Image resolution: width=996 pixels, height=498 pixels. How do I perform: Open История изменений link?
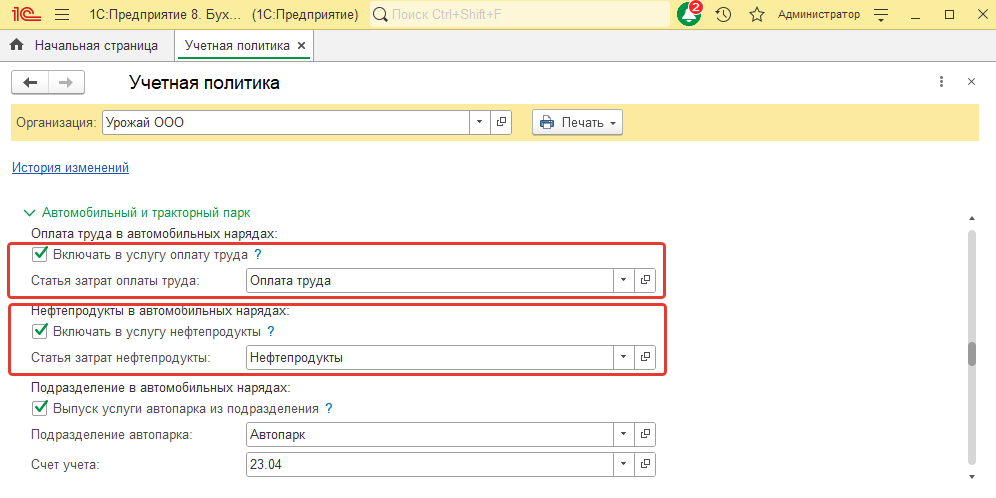pos(70,168)
